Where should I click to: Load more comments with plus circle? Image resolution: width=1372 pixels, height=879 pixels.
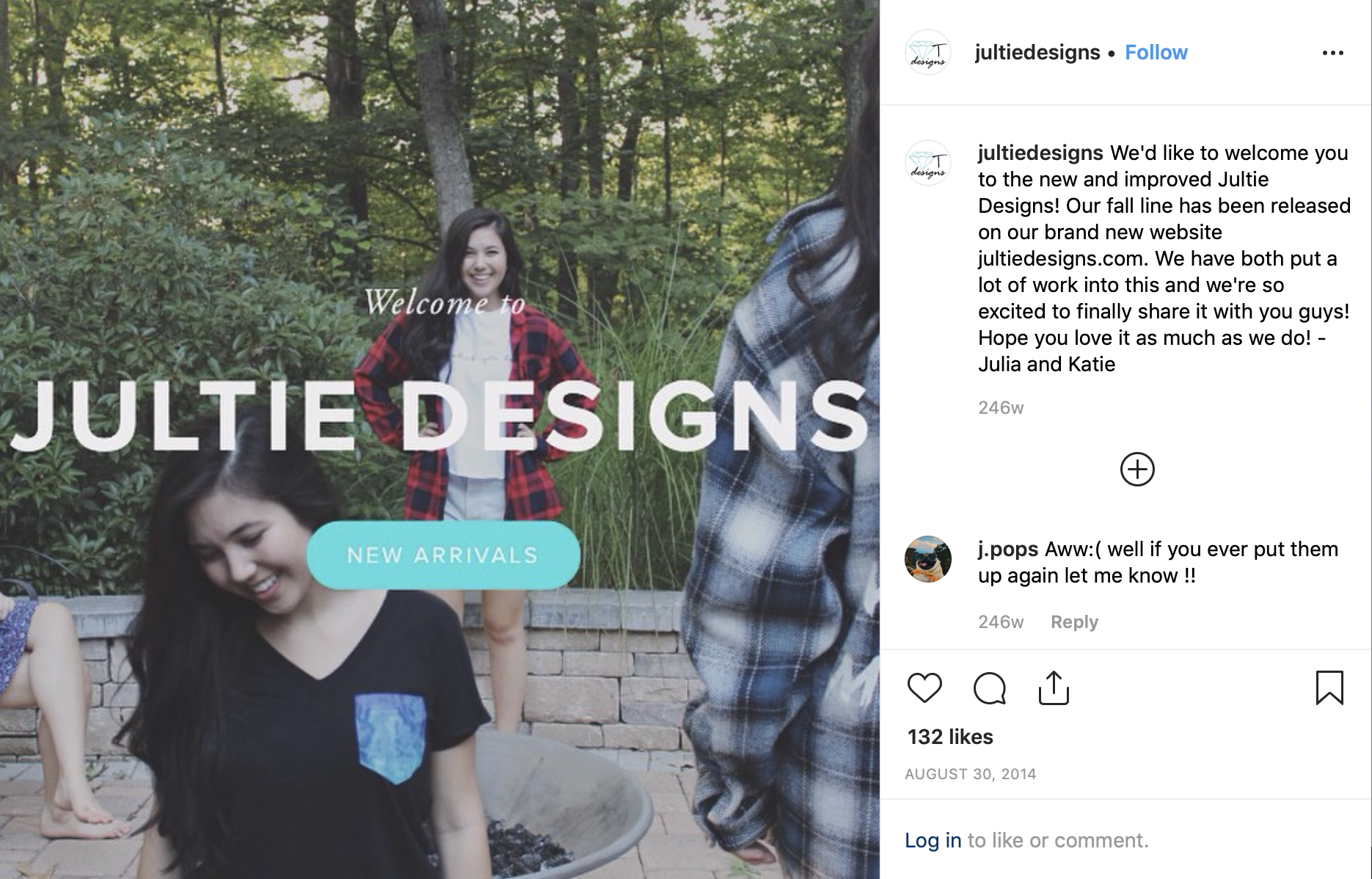pyautogui.click(x=1137, y=470)
